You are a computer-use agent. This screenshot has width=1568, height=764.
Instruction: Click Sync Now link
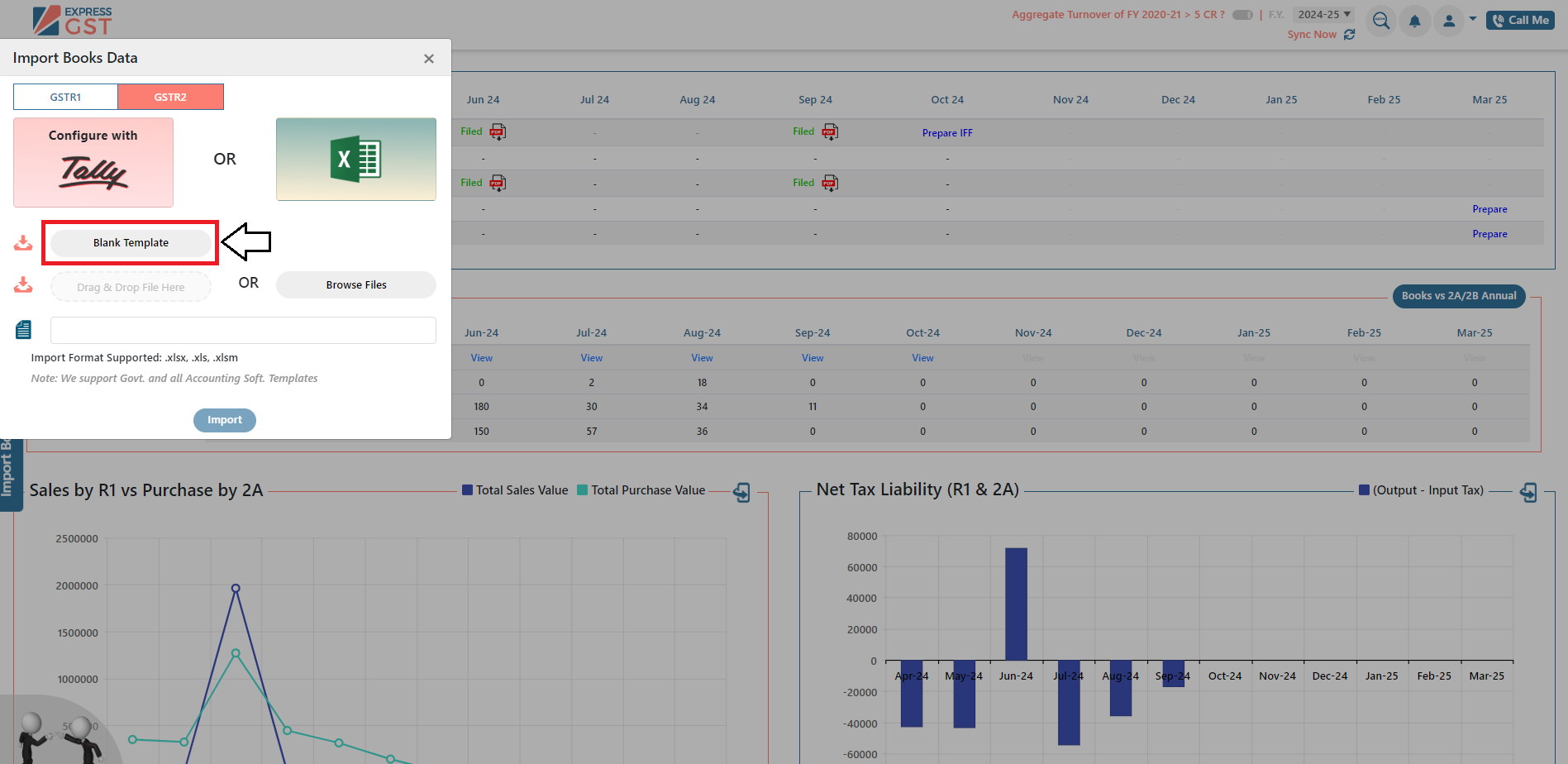1312,35
